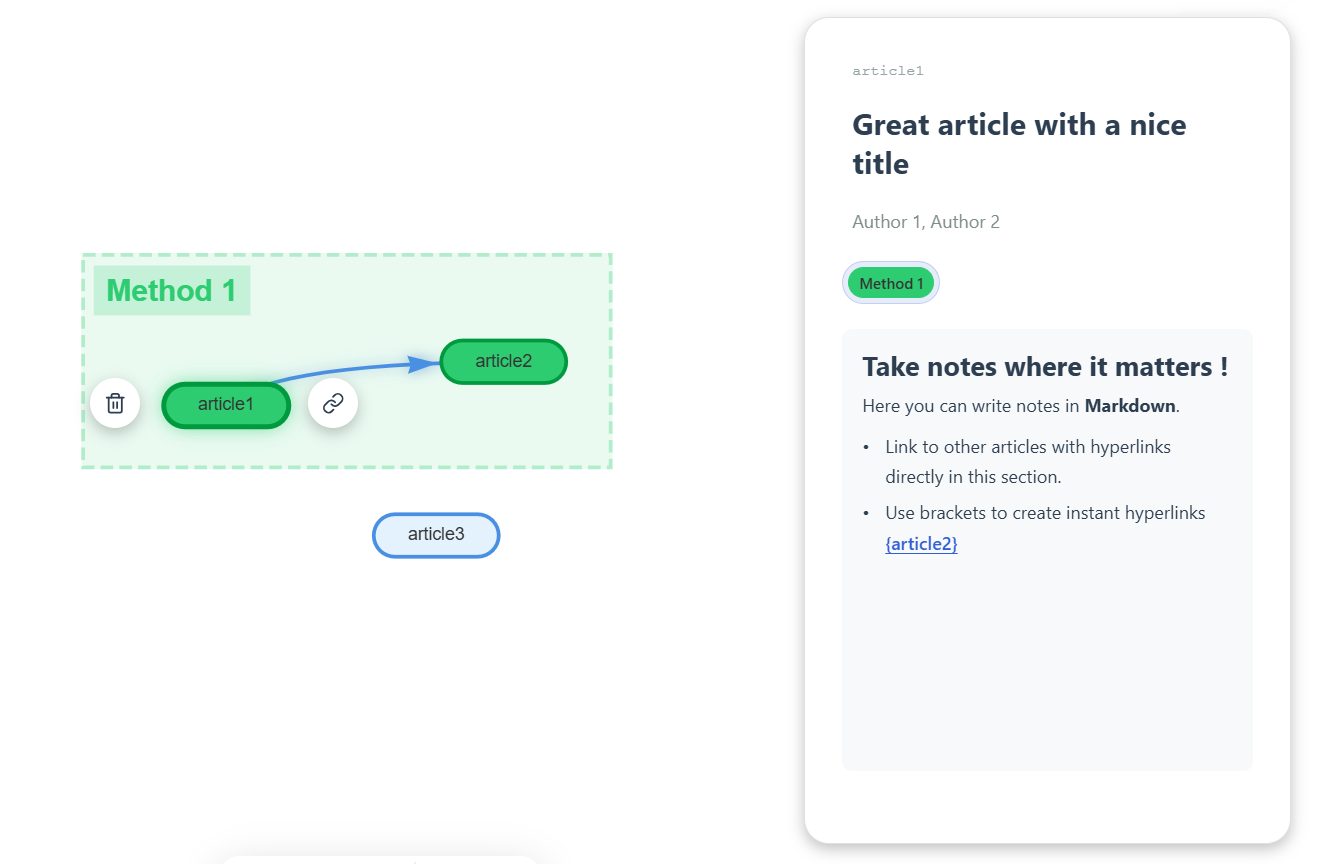
Task: Select the article1 node on the canvas
Action: (x=225, y=404)
